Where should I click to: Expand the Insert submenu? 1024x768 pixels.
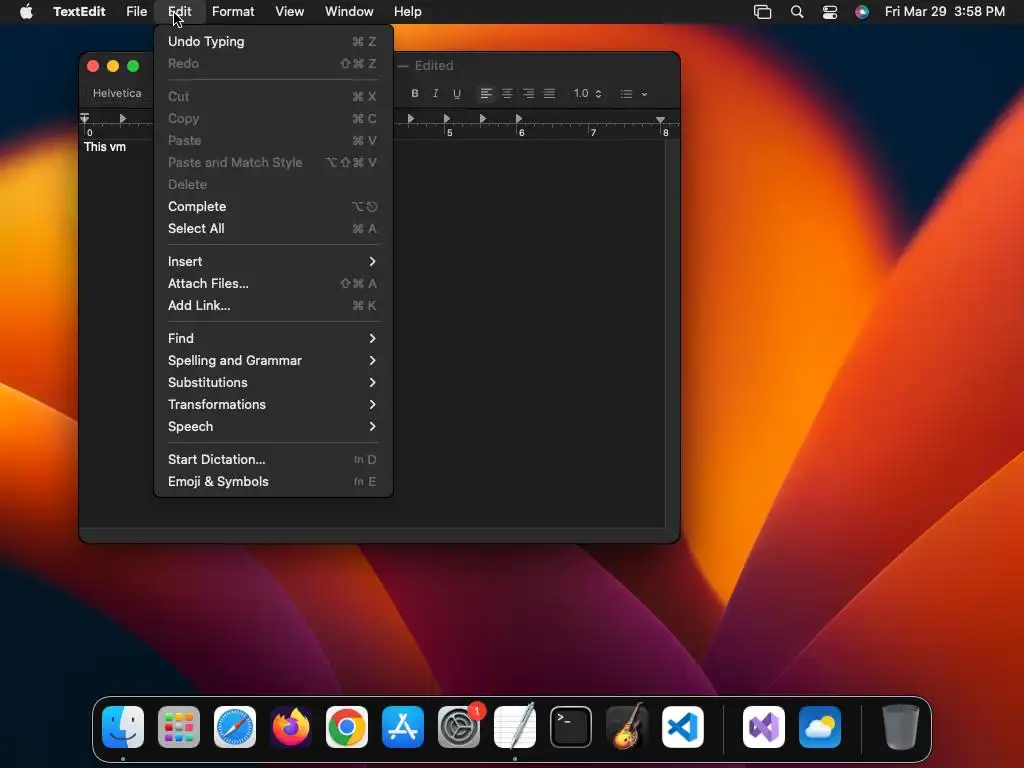tap(273, 261)
